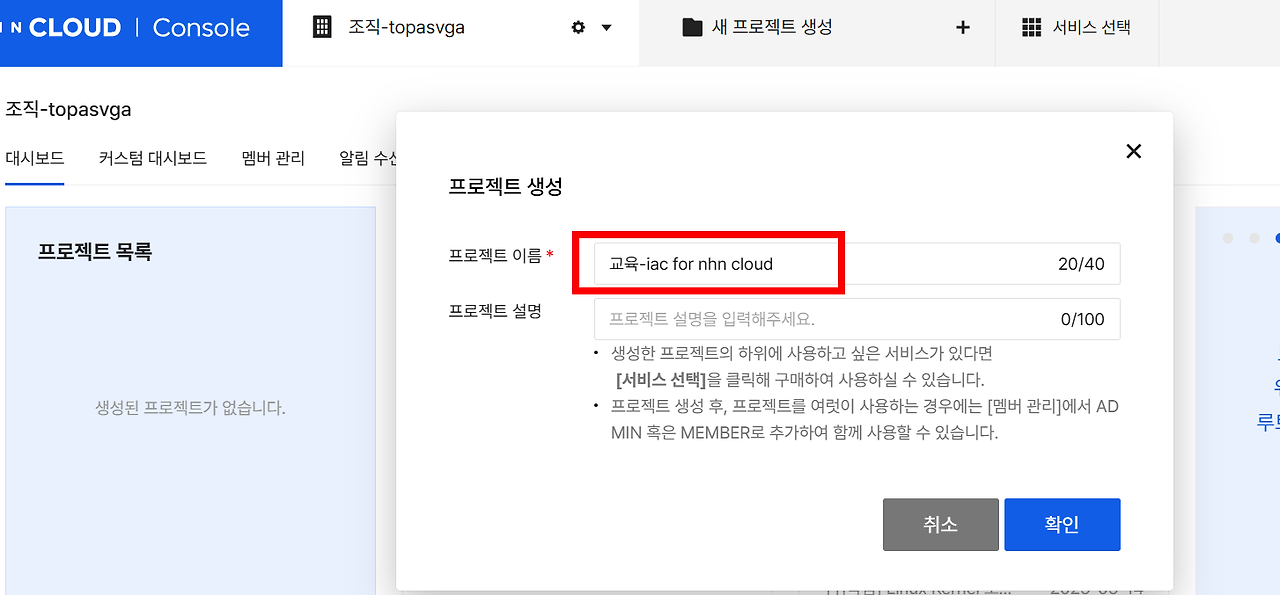The height and width of the screenshot is (595, 1280).
Task: Click the 프로젝트 설명 input field
Action: click(857, 319)
